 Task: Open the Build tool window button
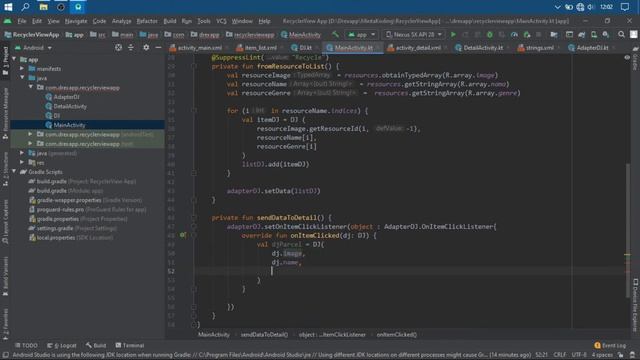[x=96, y=345]
